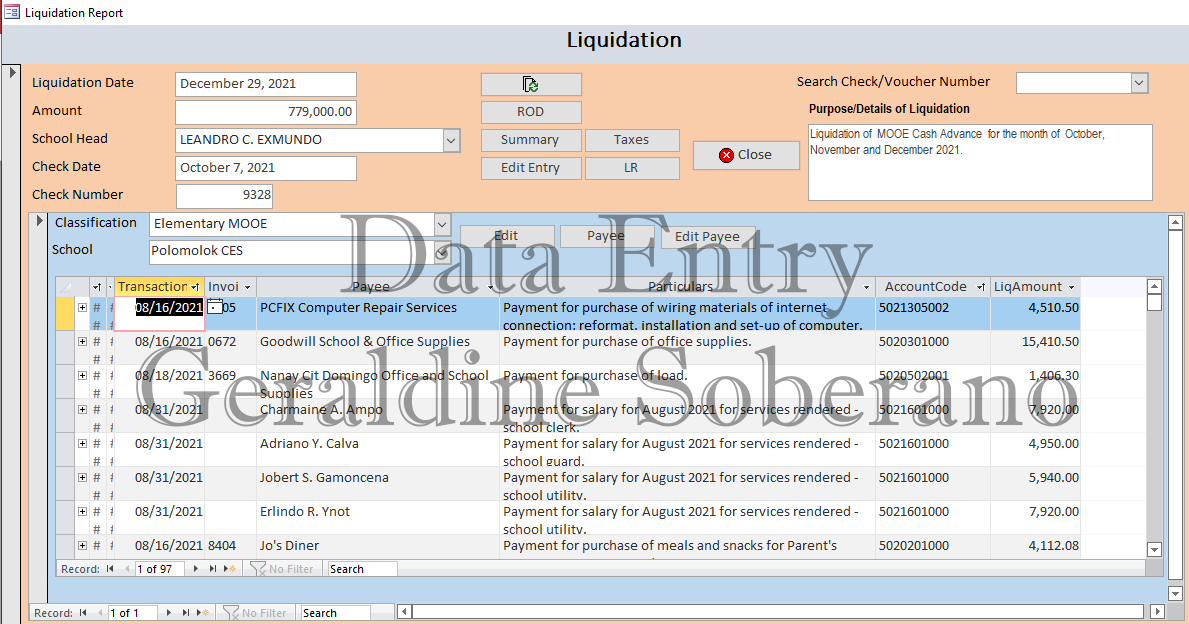Expand subdatasheet for Adriano Y. Calva row
The width and height of the screenshot is (1189, 624).
tap(82, 444)
